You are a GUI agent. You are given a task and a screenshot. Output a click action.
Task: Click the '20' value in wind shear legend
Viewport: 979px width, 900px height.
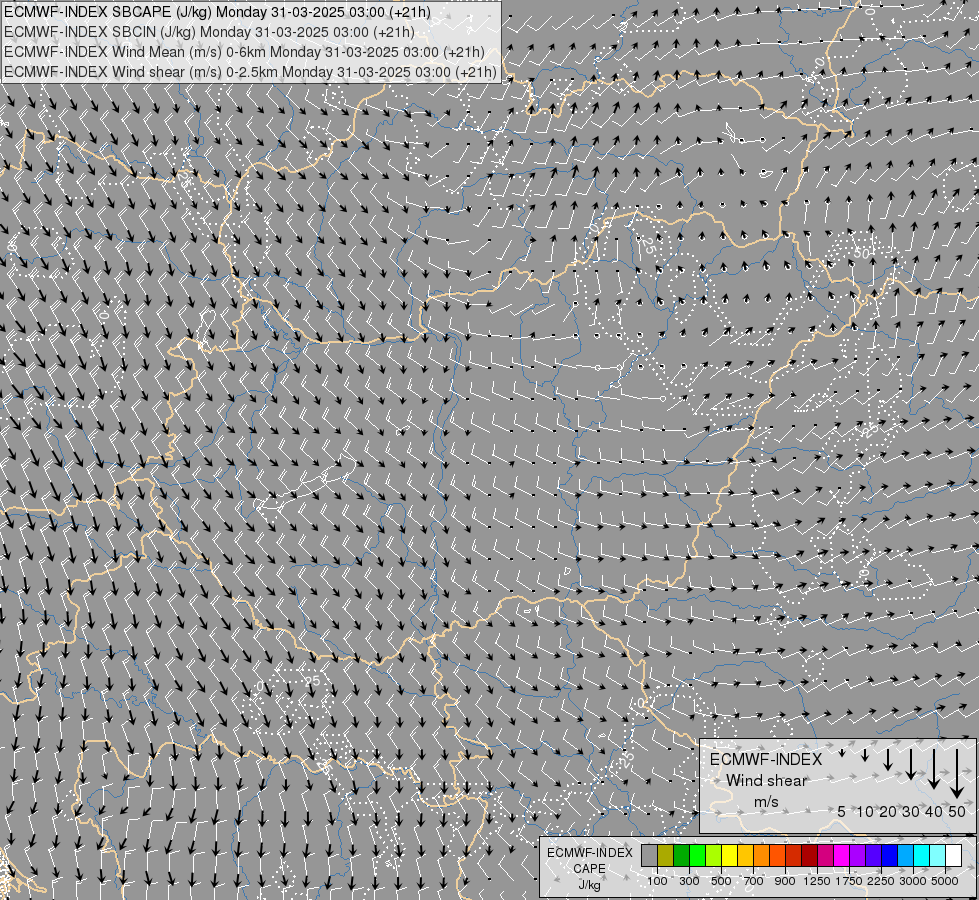pos(888,811)
